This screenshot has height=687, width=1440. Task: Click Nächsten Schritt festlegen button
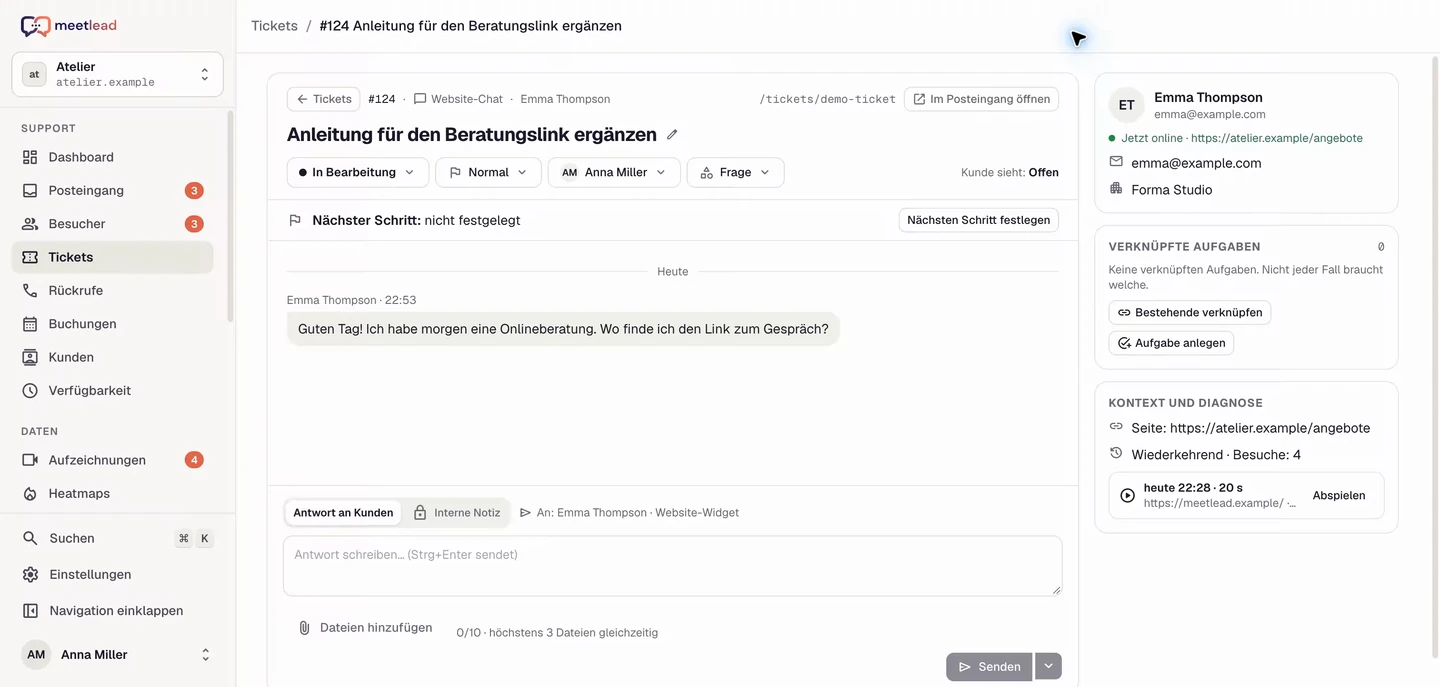coord(978,220)
